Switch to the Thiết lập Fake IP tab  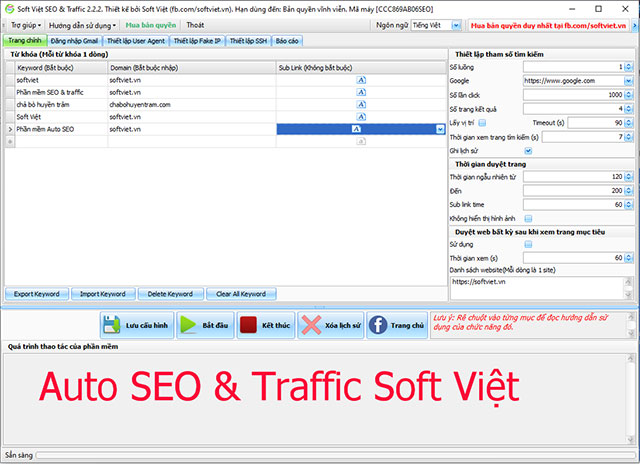197,41
